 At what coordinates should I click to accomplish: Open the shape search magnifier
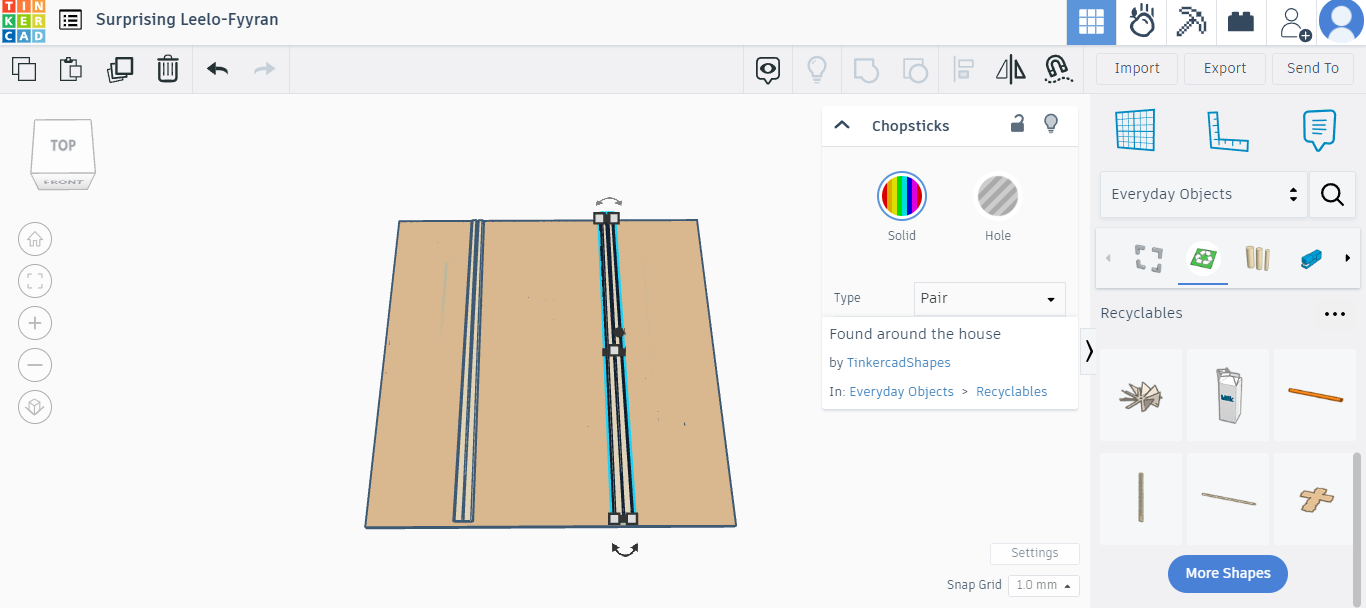pos(1332,194)
